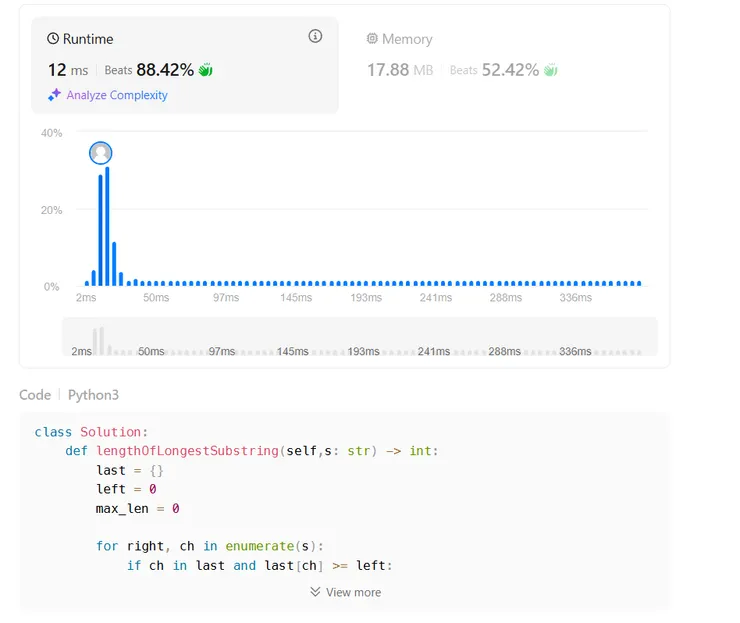This screenshot has width=740, height=623.
Task: Click the clapping hands icon next to 52.42%
Action: coord(550,70)
